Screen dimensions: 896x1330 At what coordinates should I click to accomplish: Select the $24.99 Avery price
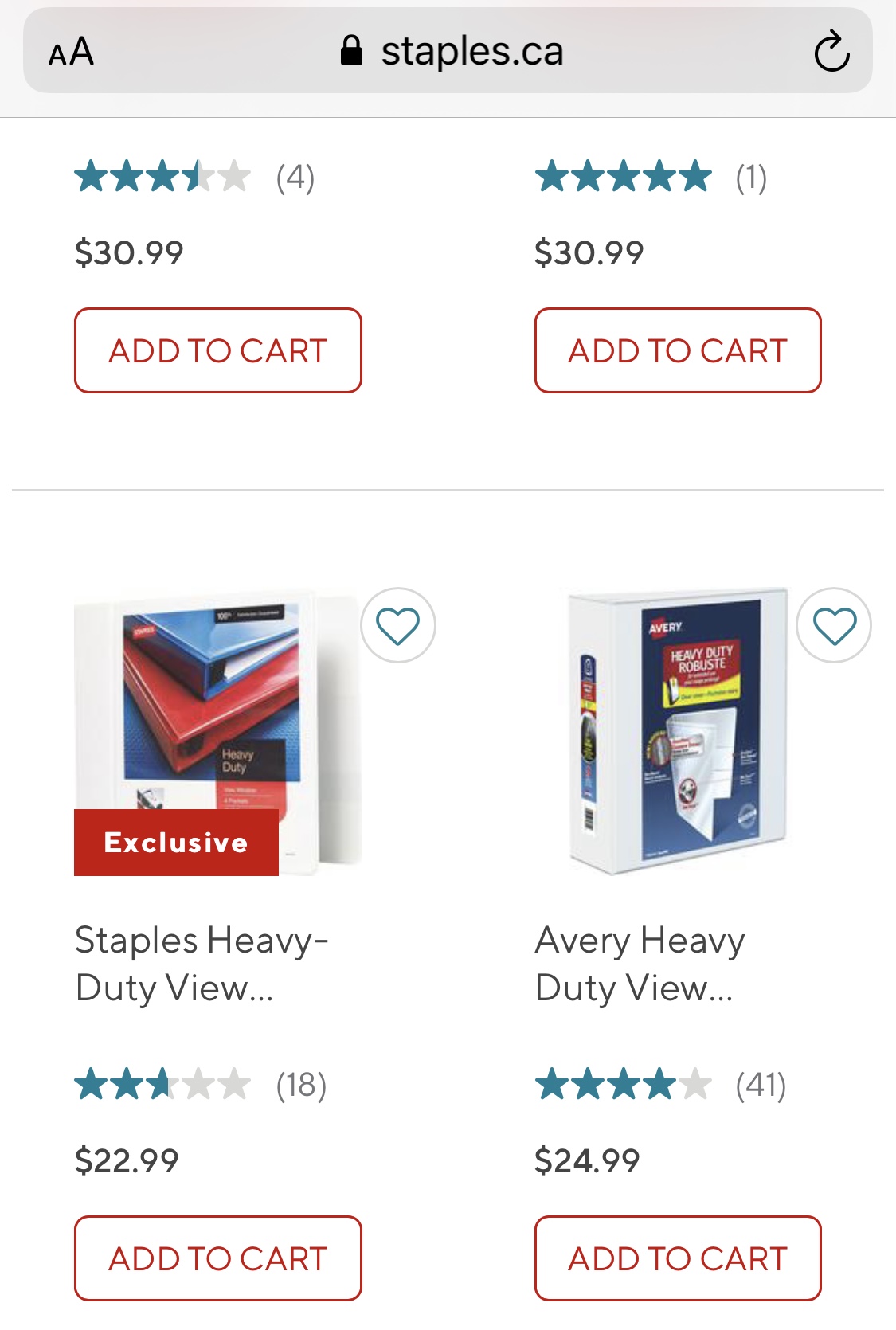tap(587, 1161)
